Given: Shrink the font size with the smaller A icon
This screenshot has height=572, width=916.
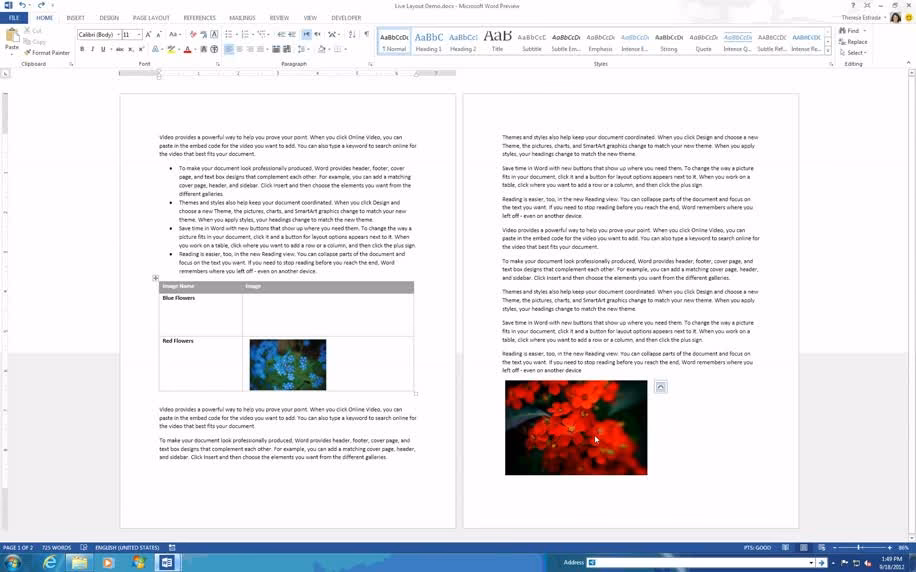Looking at the screenshot, I should (158, 34).
